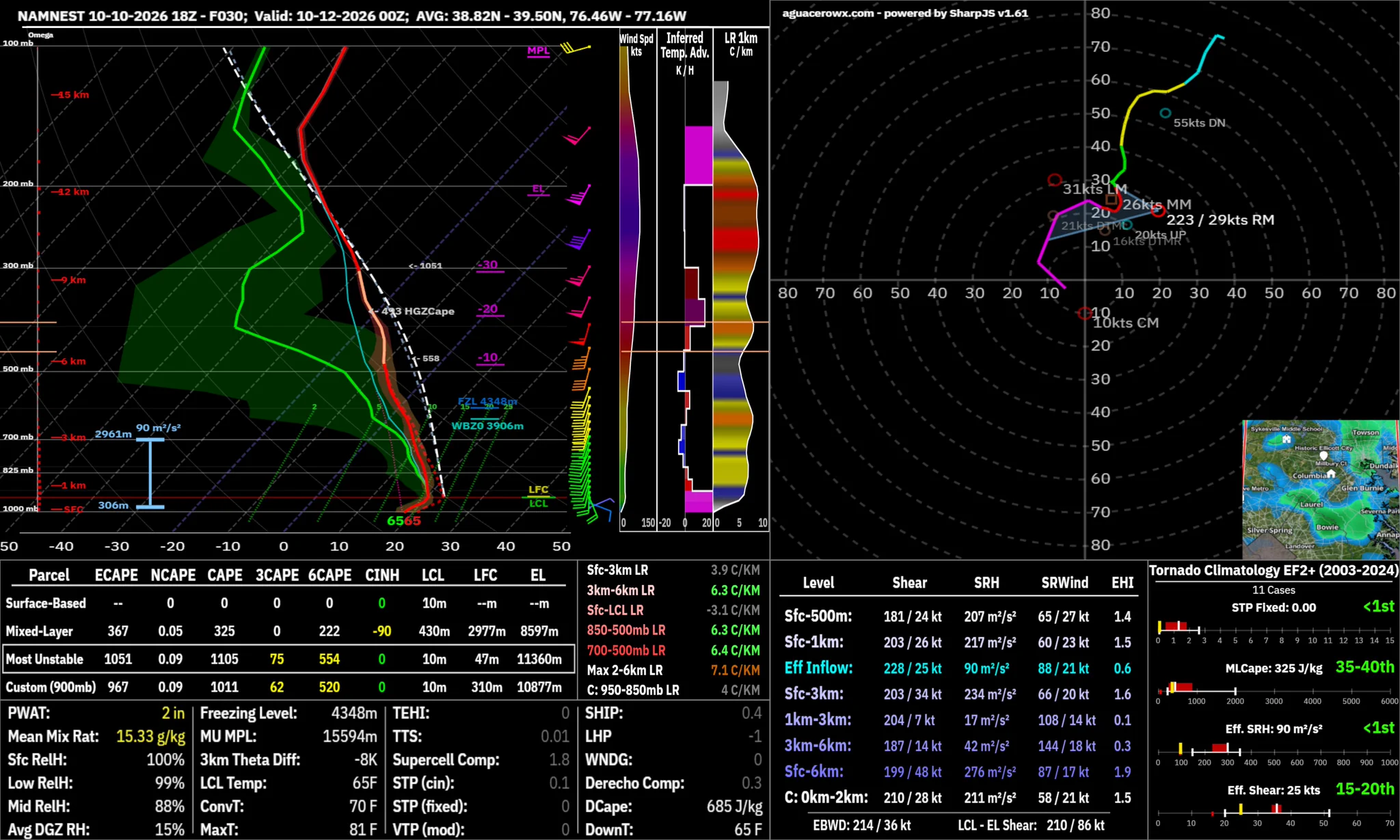Click the FZL 4348m freezing level label
This screenshot has width=1400, height=840.
coord(487,402)
